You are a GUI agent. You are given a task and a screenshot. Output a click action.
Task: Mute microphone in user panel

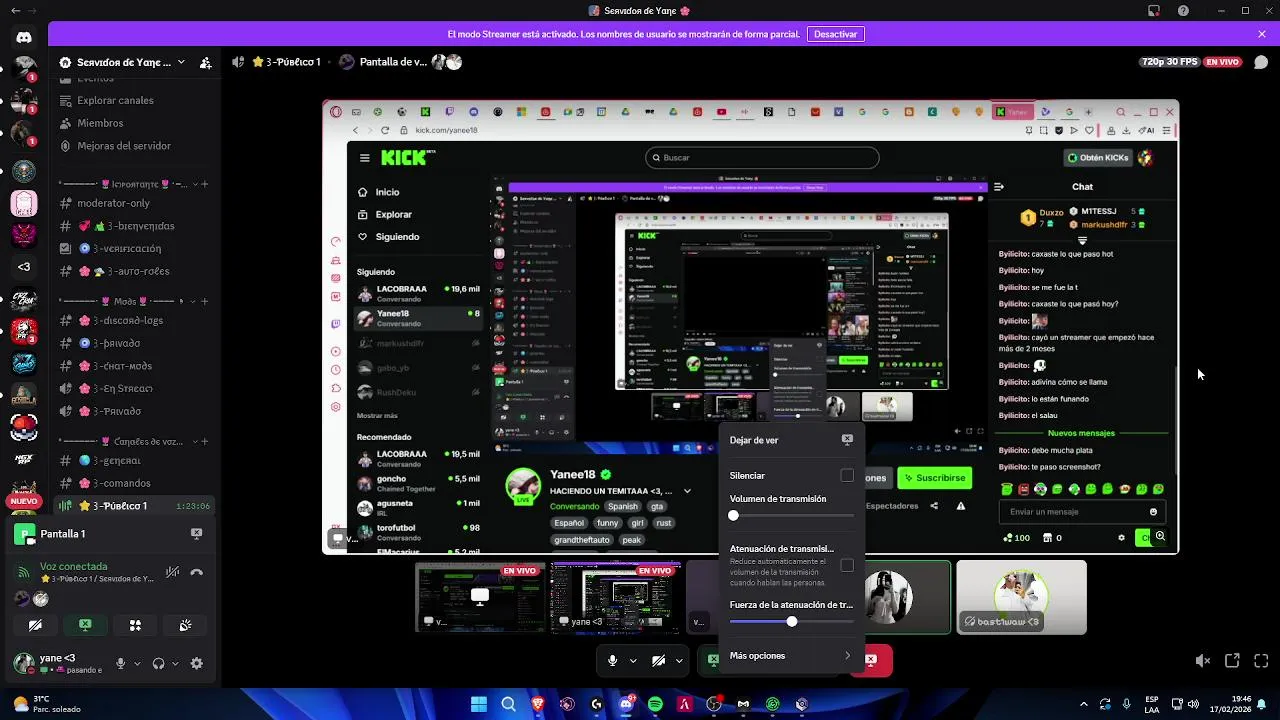tap(121, 663)
